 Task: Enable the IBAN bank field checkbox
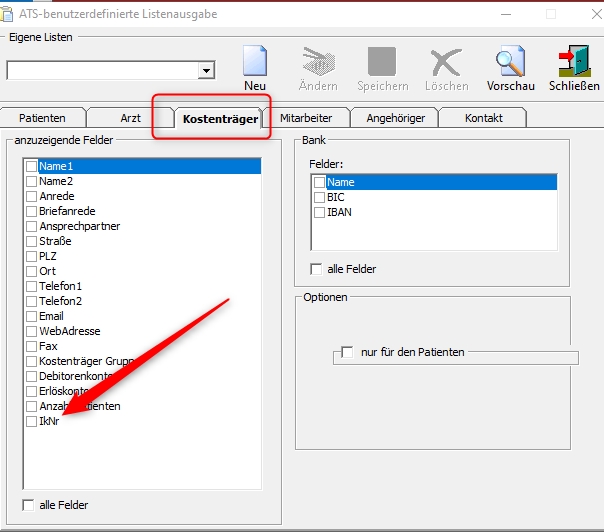(x=320, y=212)
